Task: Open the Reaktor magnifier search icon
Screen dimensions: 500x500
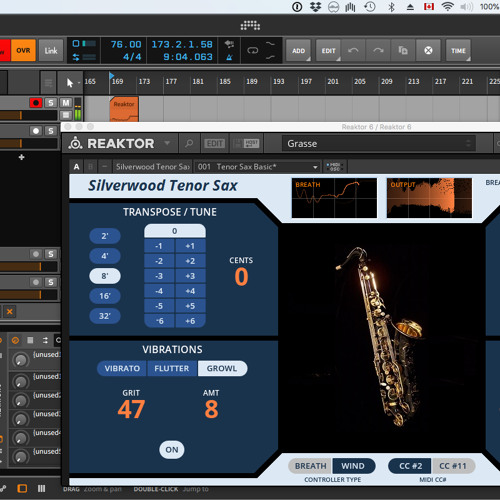Action: (189, 143)
